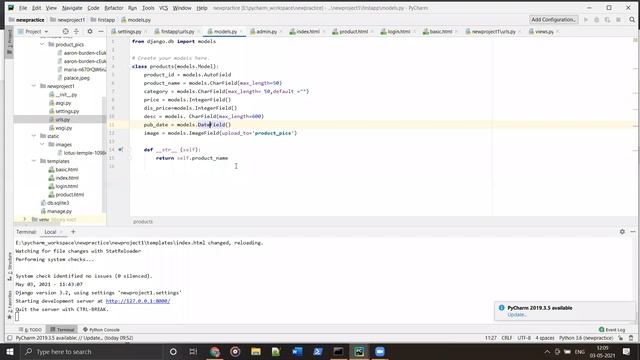Switch to the index.html editor tab
The image size is (640, 360).
307,31
